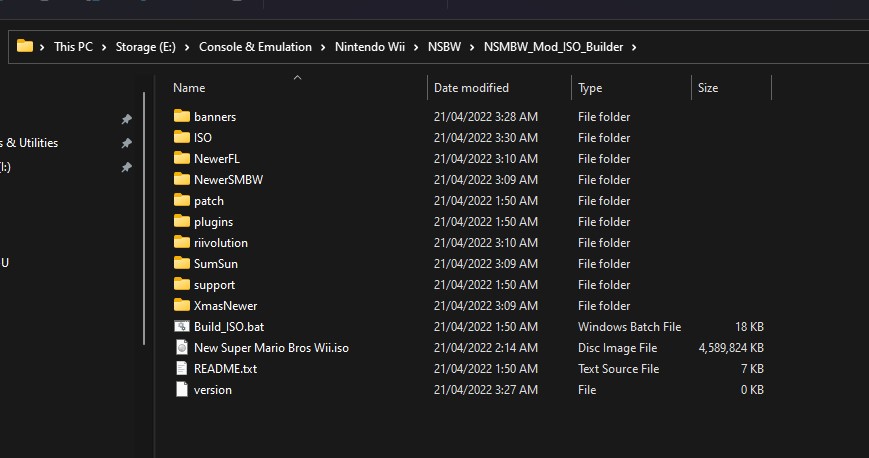
Task: Click the file name 'riivolution'
Action: pyautogui.click(x=221, y=242)
